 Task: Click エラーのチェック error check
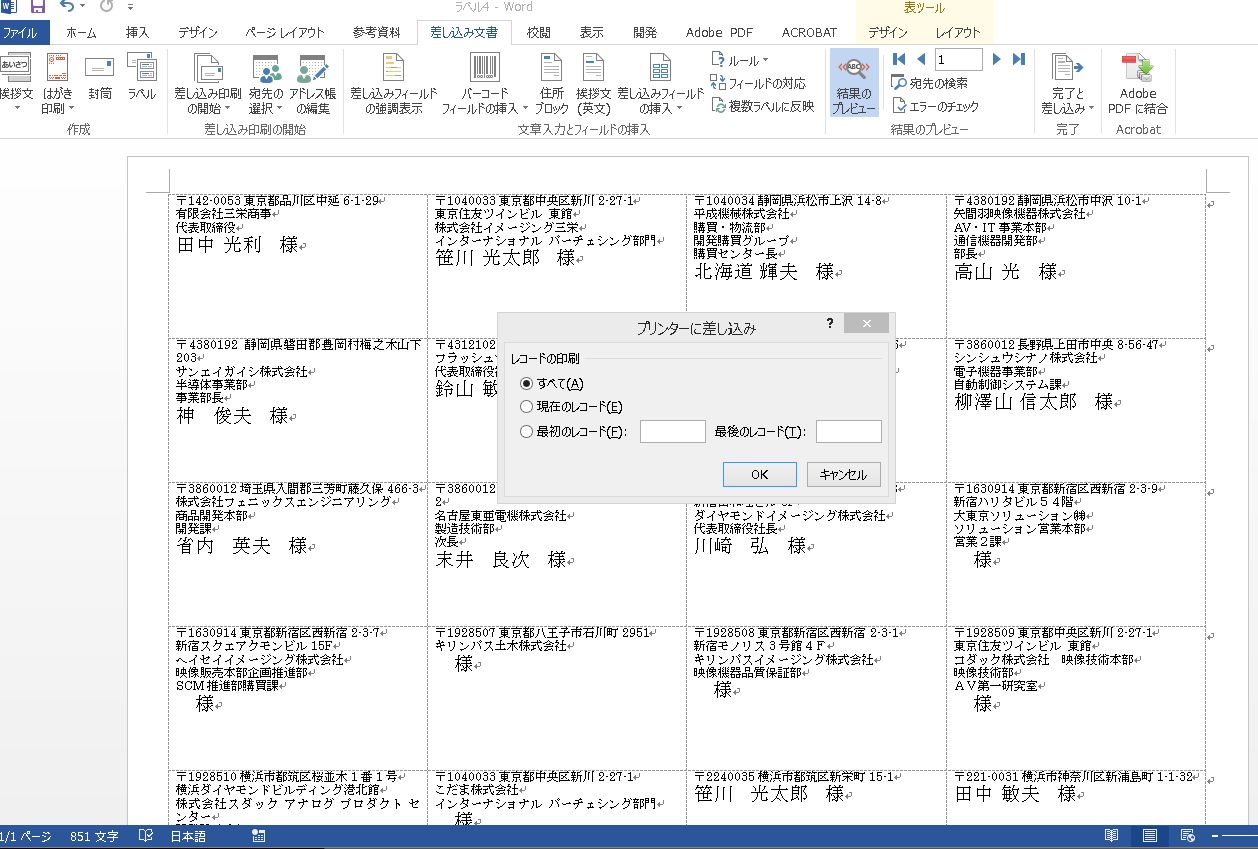[x=935, y=106]
